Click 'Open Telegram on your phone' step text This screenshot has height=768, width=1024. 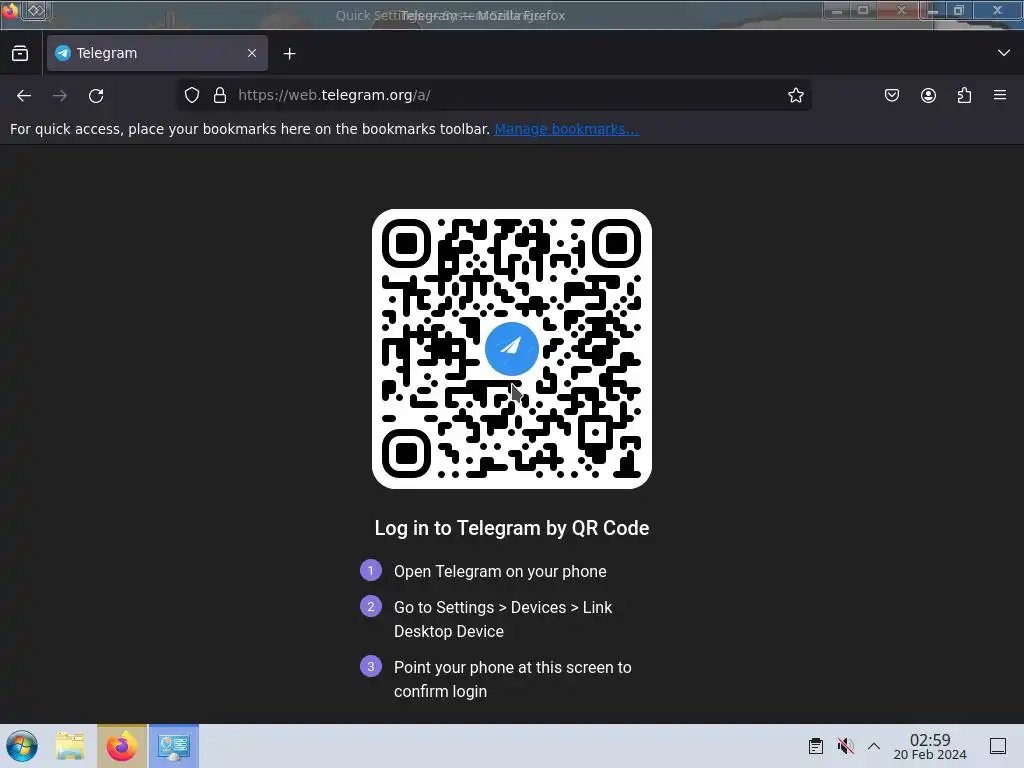tap(500, 571)
